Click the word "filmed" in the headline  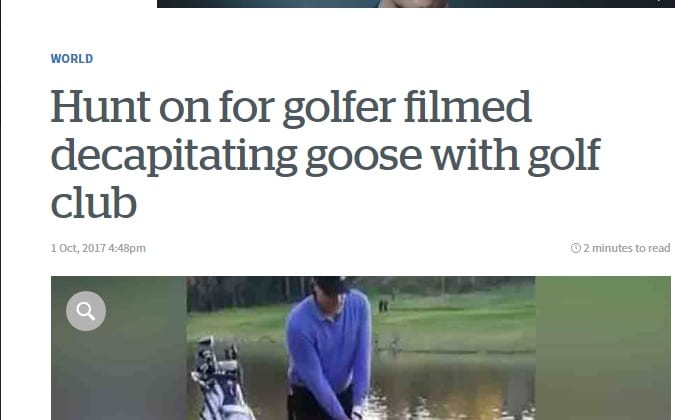click(468, 107)
